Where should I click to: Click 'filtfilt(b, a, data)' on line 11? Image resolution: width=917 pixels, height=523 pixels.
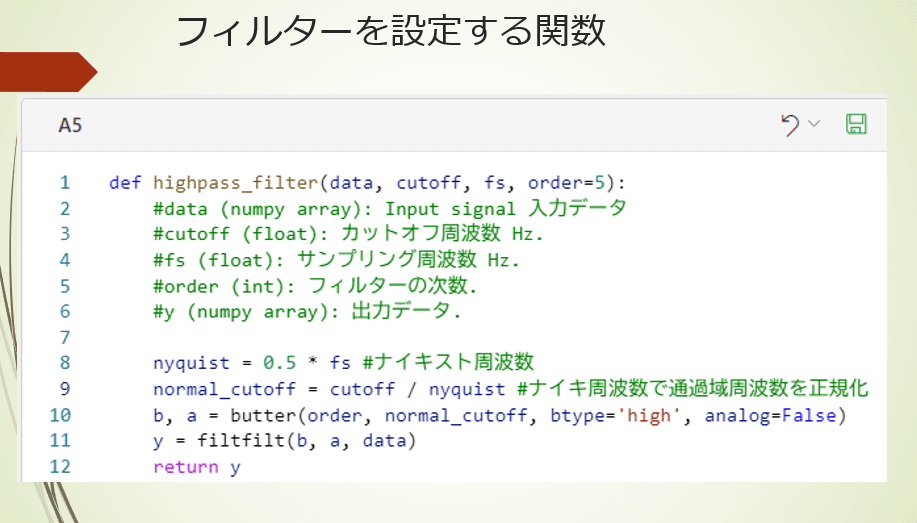(306, 440)
